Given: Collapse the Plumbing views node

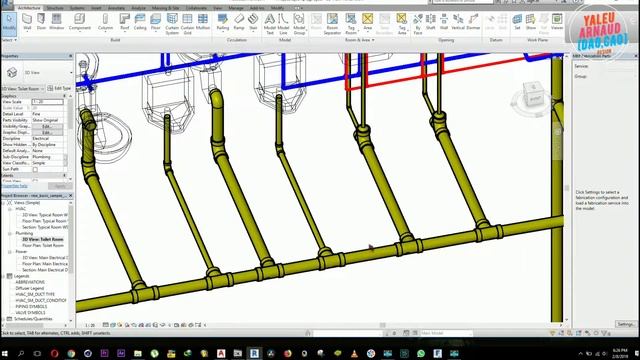Looking at the screenshot, I should (x=10, y=233).
